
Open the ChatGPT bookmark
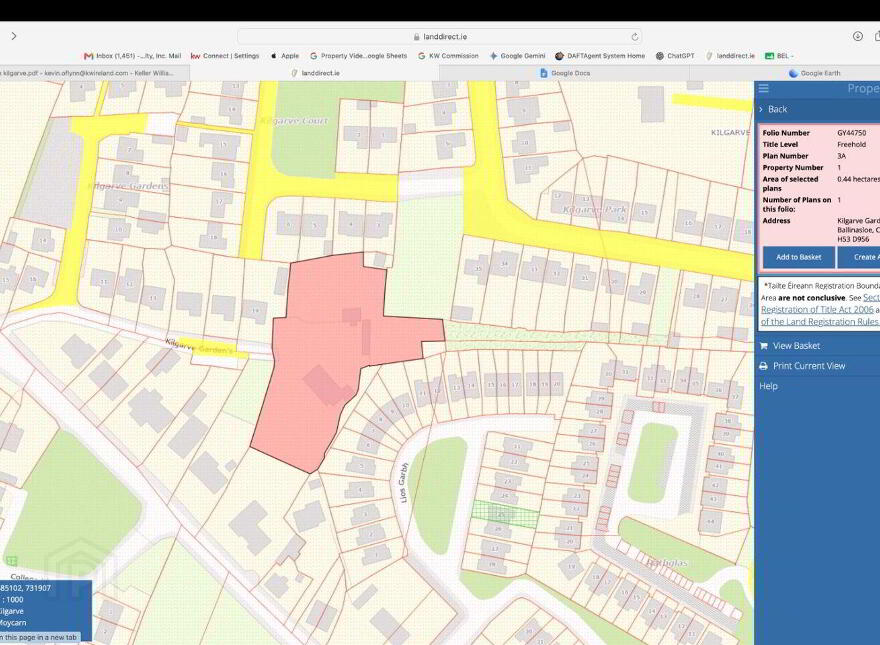tap(675, 56)
